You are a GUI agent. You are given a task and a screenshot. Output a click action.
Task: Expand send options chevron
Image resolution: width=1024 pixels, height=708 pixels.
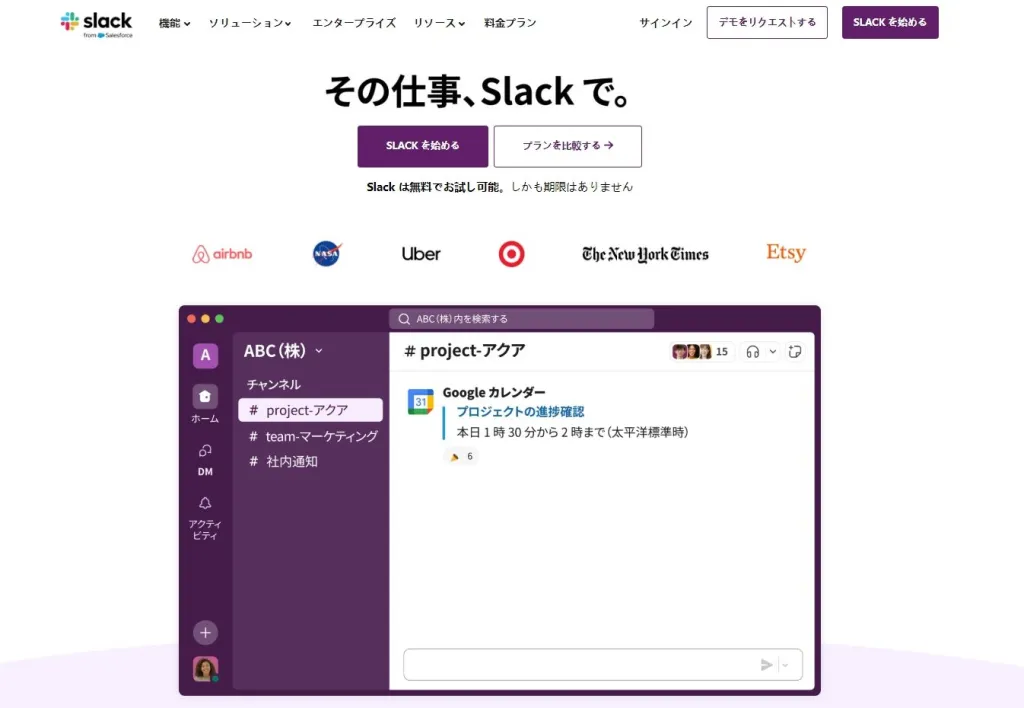(x=785, y=665)
